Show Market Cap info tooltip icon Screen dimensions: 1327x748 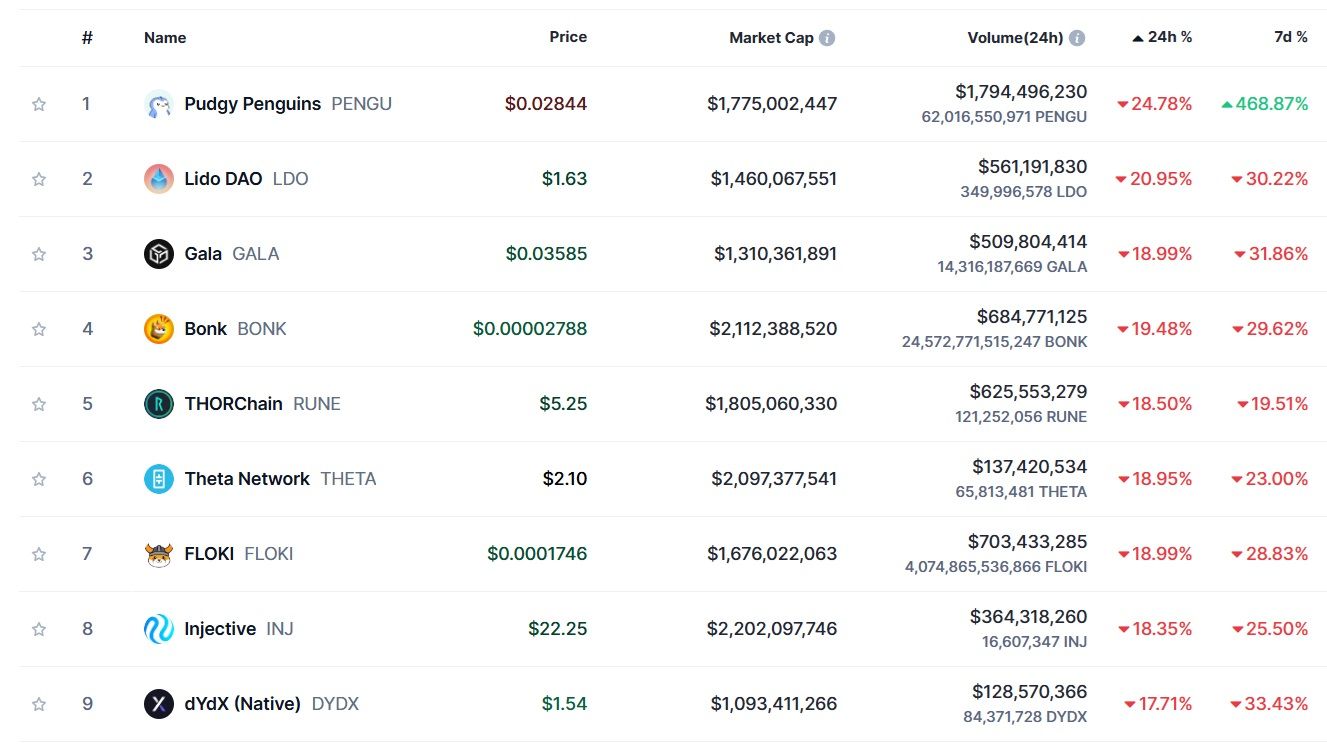tap(827, 38)
